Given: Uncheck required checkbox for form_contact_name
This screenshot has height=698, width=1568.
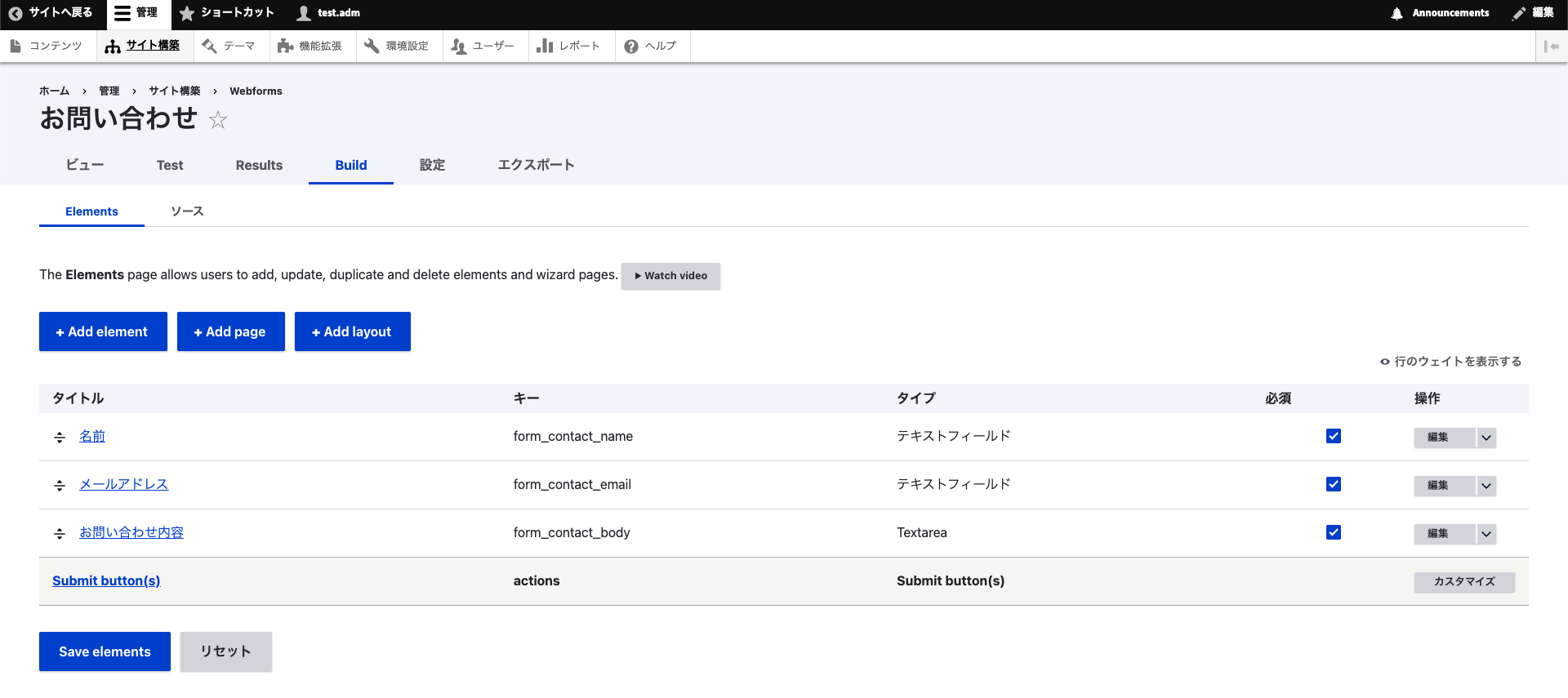Looking at the screenshot, I should pos(1334,436).
